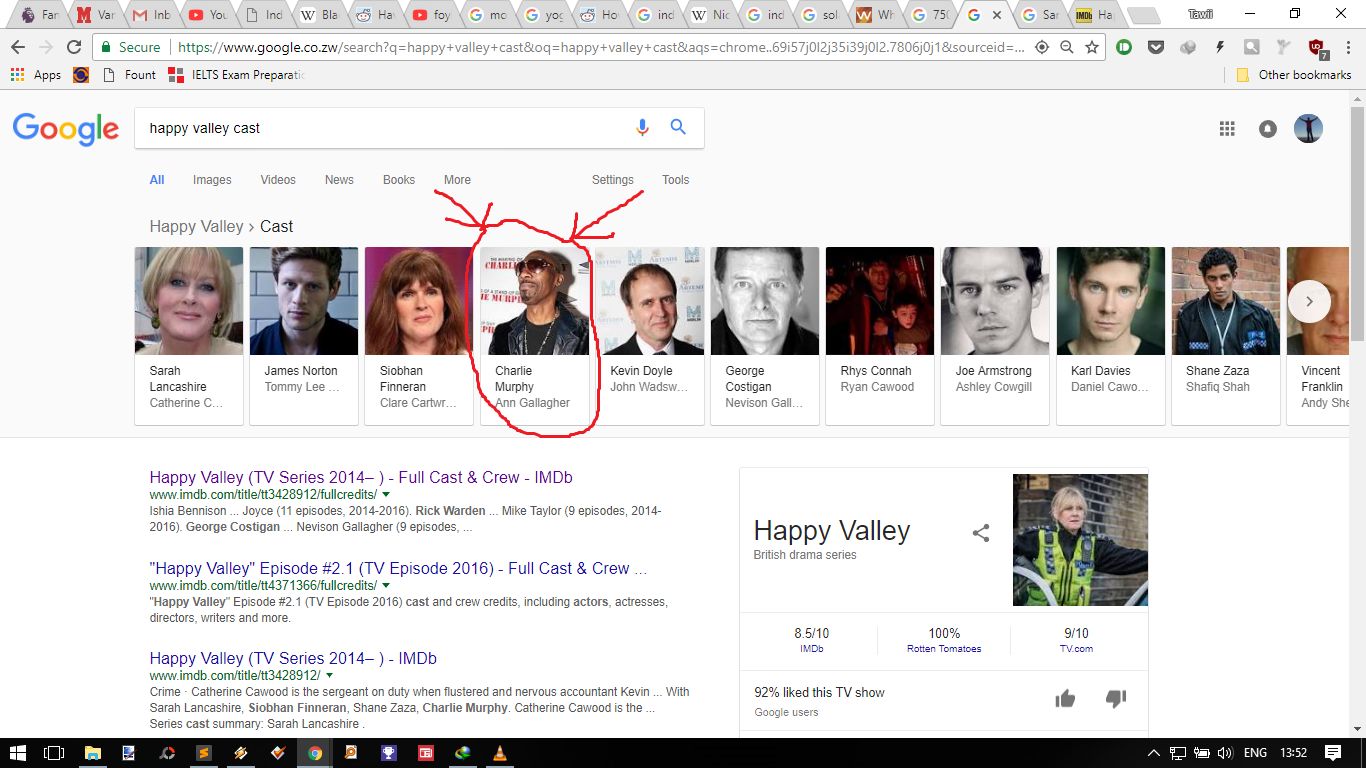Open the Happy Valley Full Cast & Crew IMDb link
Viewport: 1366px width, 768px height.
coord(360,477)
